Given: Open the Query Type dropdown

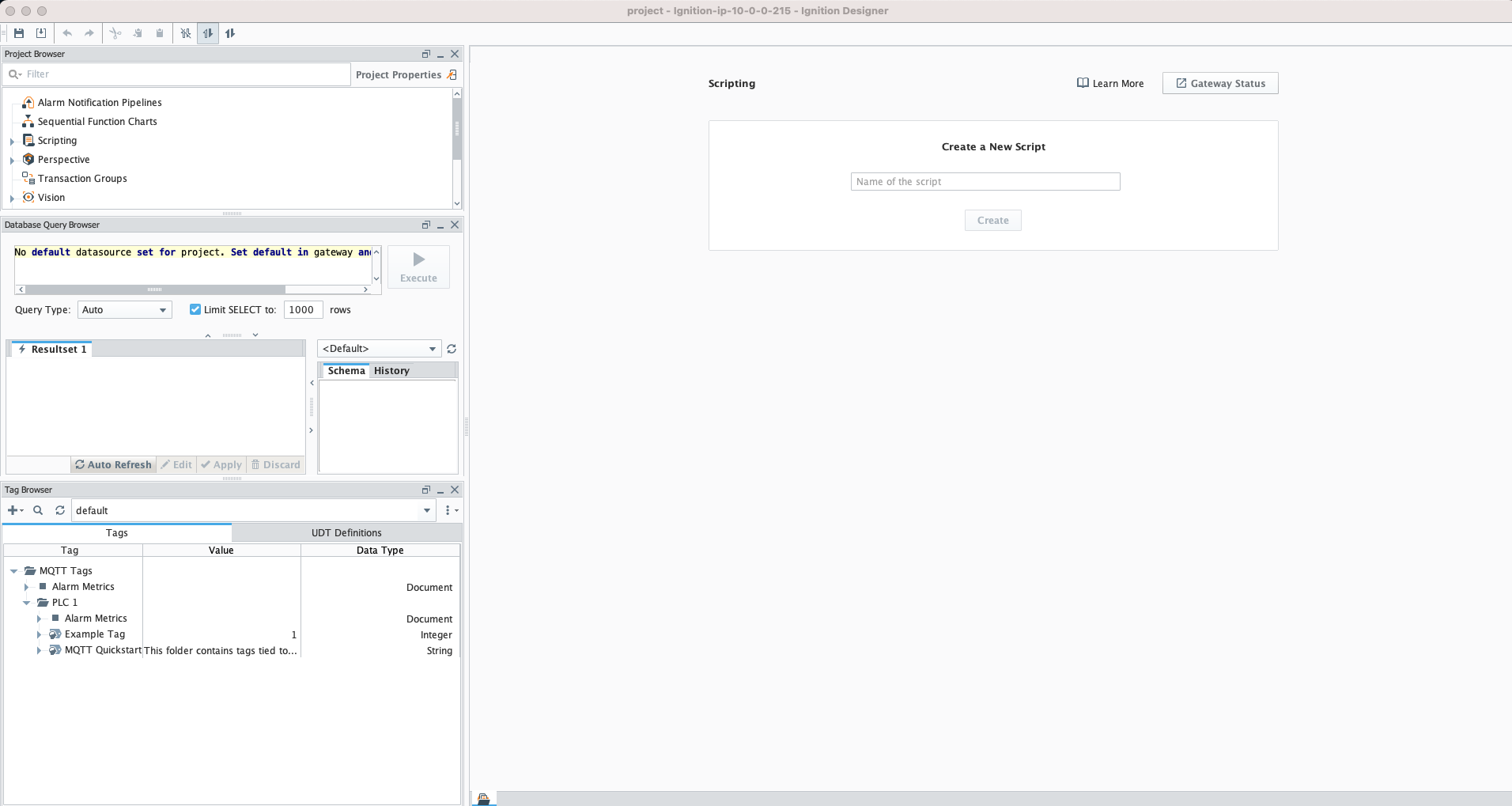Looking at the screenshot, I should coord(124,309).
